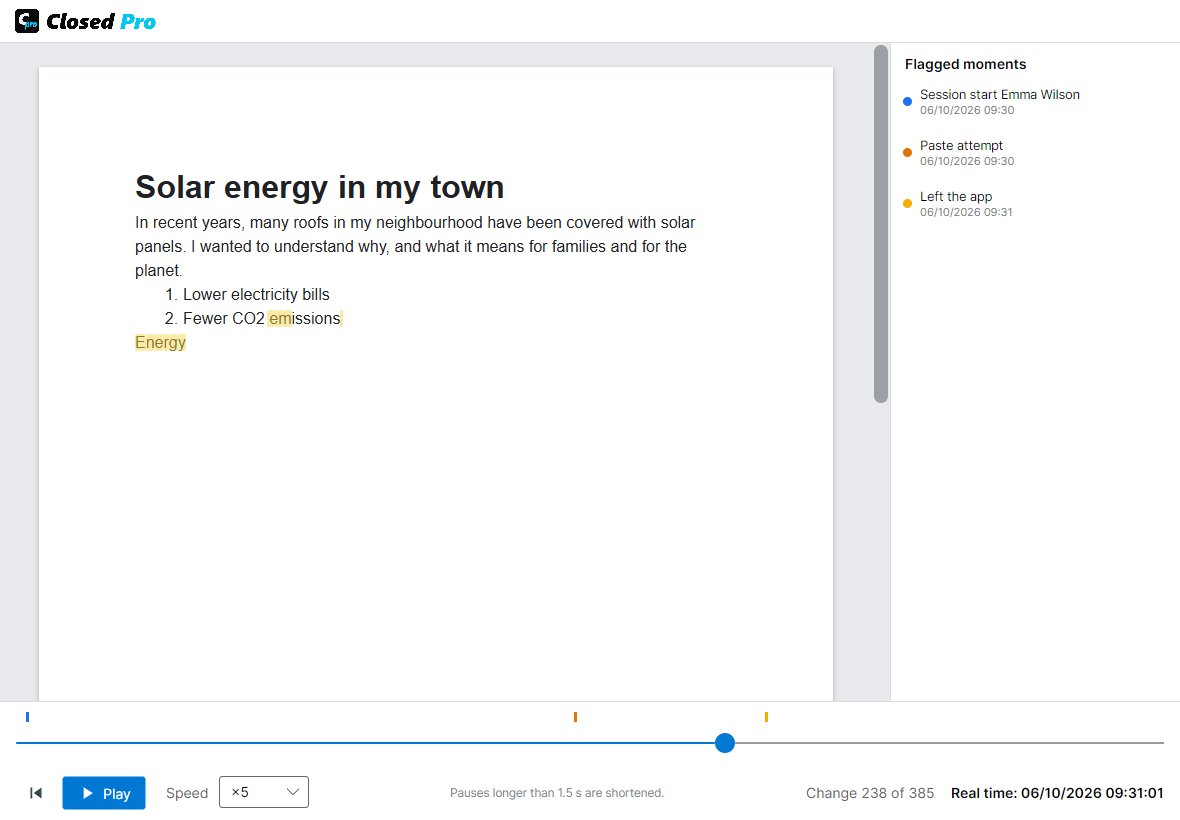Screen dimensions: 1180x820
Task: Click the timeline playhead handle
Action: (725, 743)
